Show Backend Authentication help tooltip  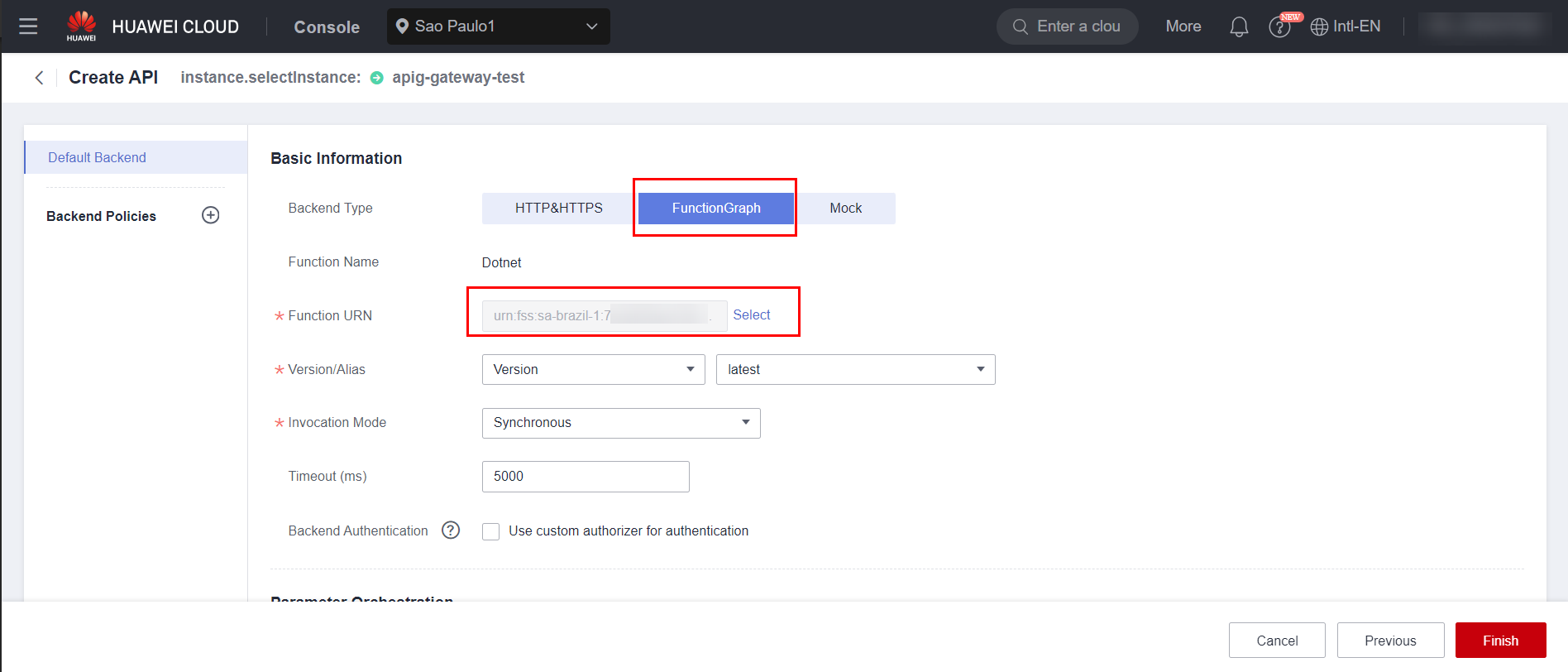[451, 530]
